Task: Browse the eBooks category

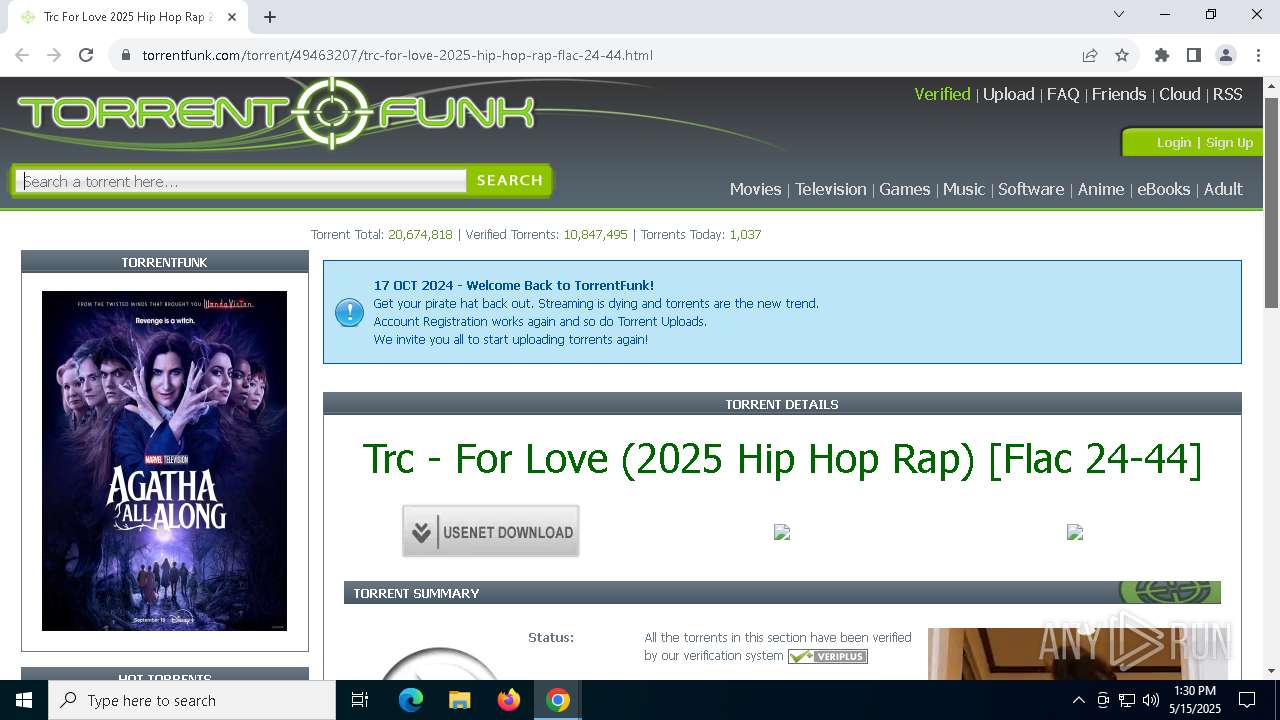Action: (x=1163, y=189)
